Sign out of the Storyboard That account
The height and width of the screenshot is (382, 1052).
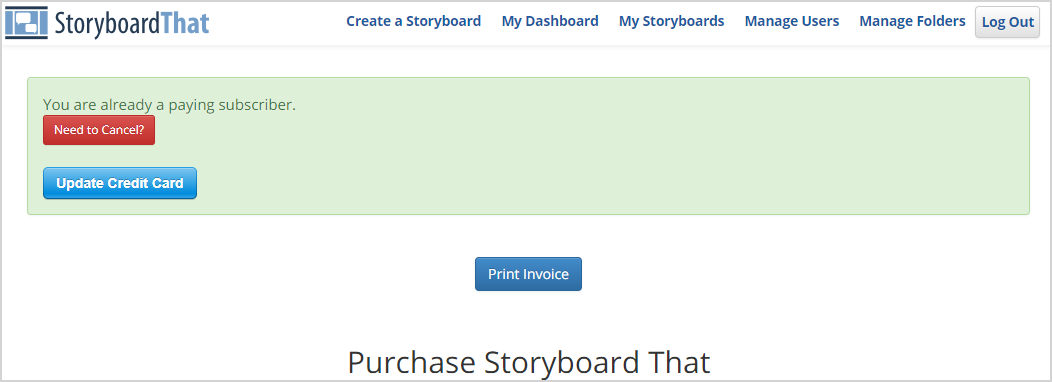(x=1008, y=22)
